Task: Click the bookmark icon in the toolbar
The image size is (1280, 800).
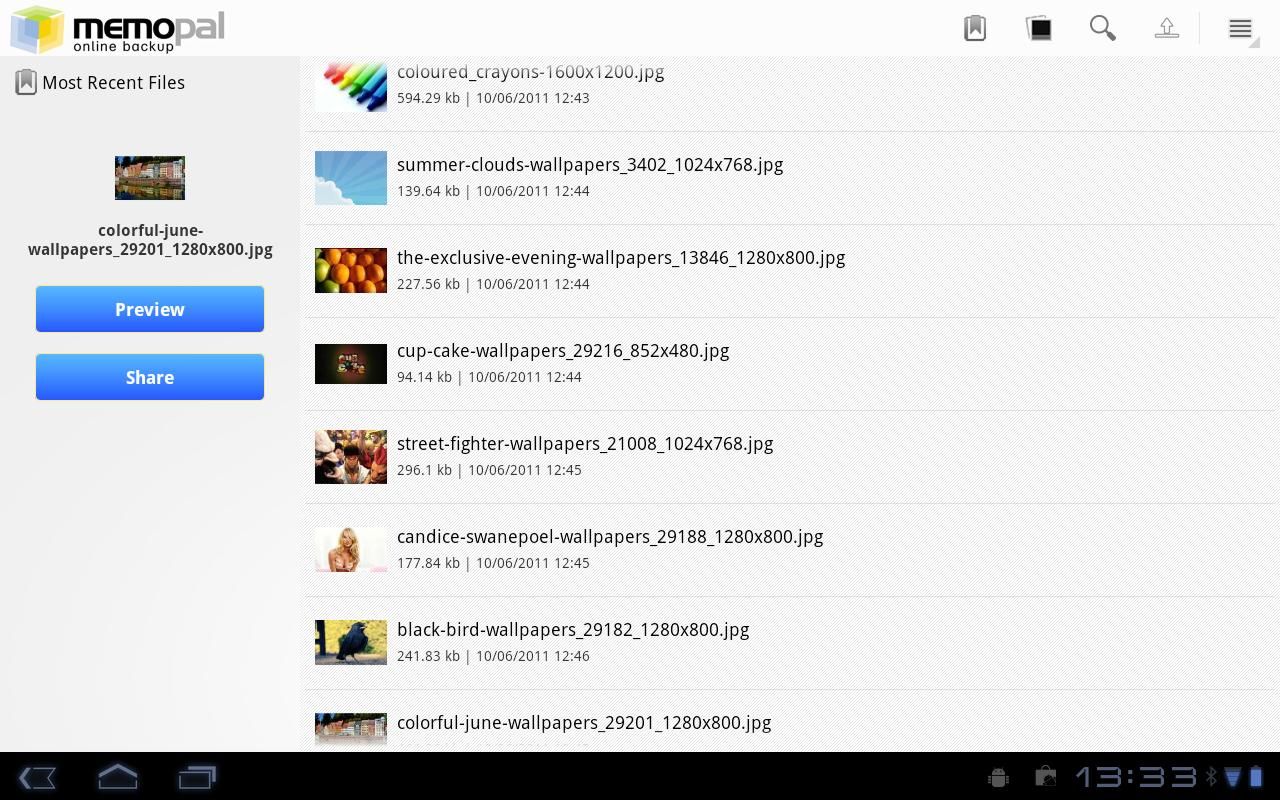Action: [x=974, y=28]
